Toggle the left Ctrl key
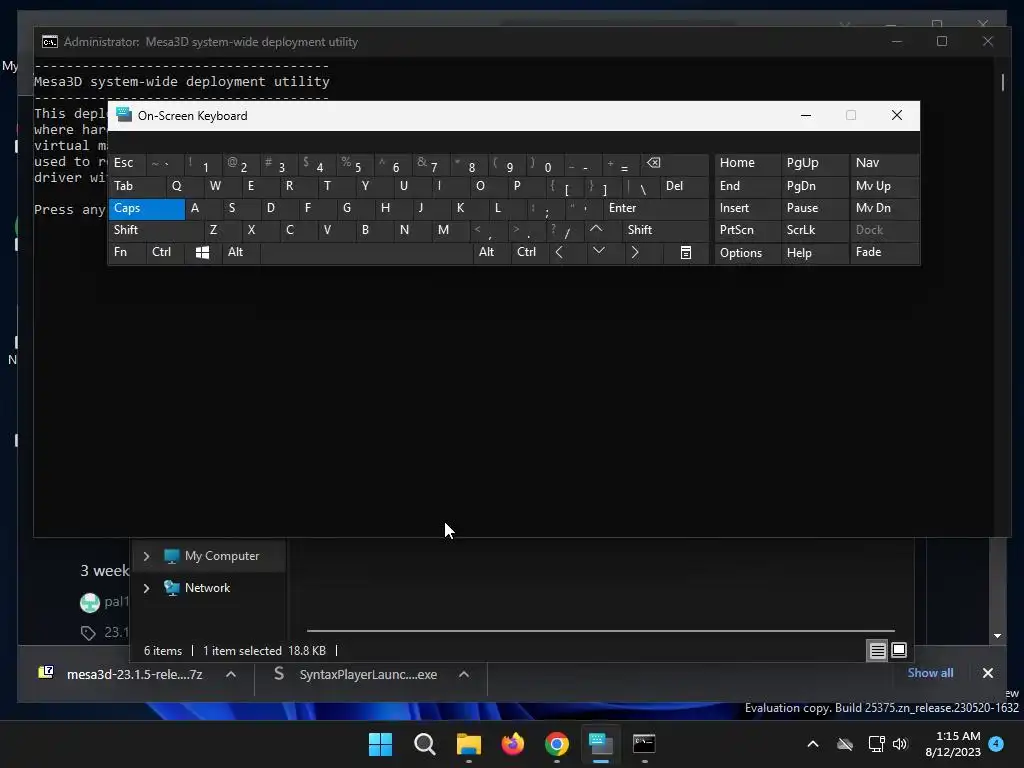 pos(165,252)
